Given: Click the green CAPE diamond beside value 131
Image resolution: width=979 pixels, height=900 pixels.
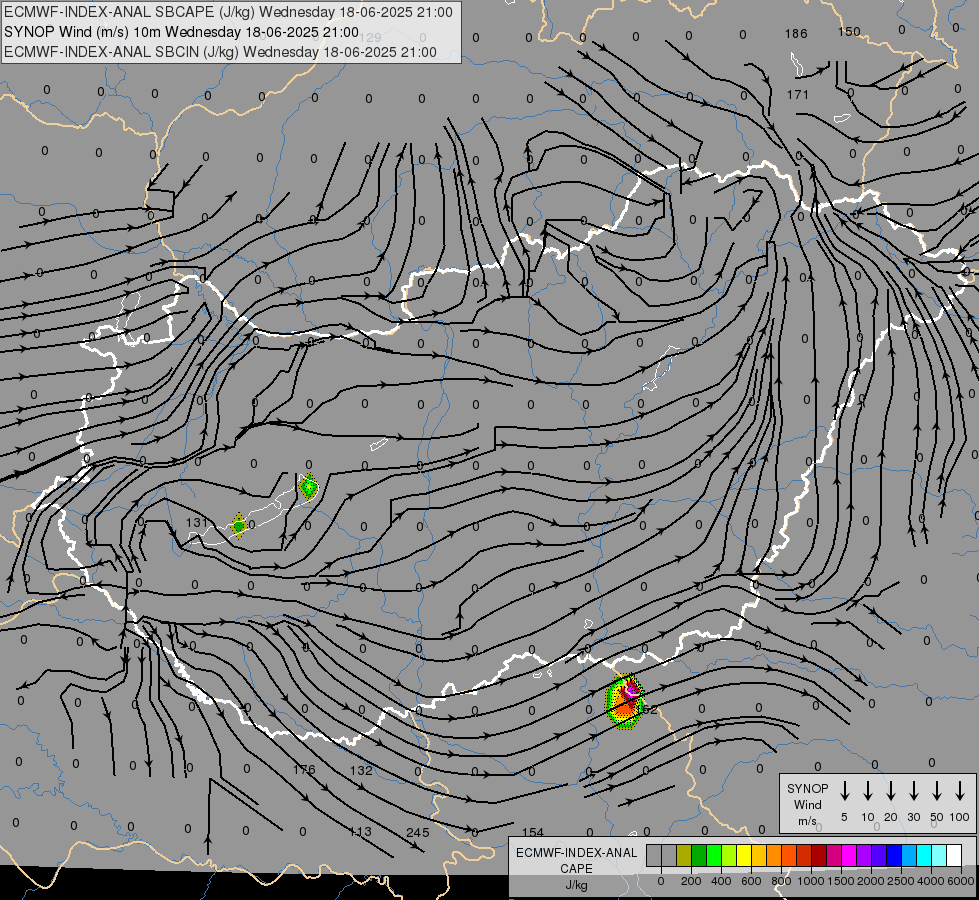Looking at the screenshot, I should pyautogui.click(x=239, y=526).
